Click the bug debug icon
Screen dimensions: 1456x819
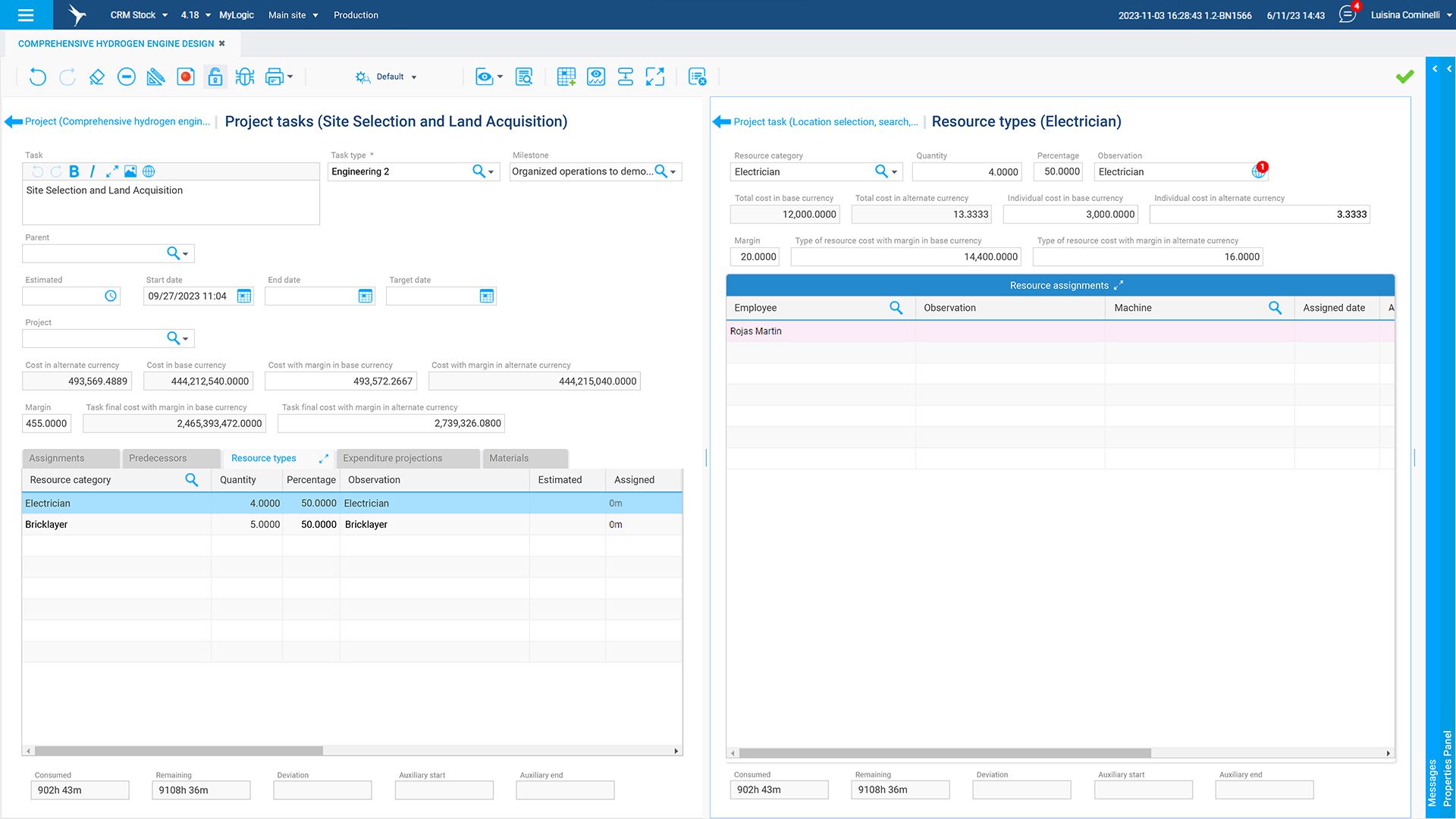coord(245,77)
